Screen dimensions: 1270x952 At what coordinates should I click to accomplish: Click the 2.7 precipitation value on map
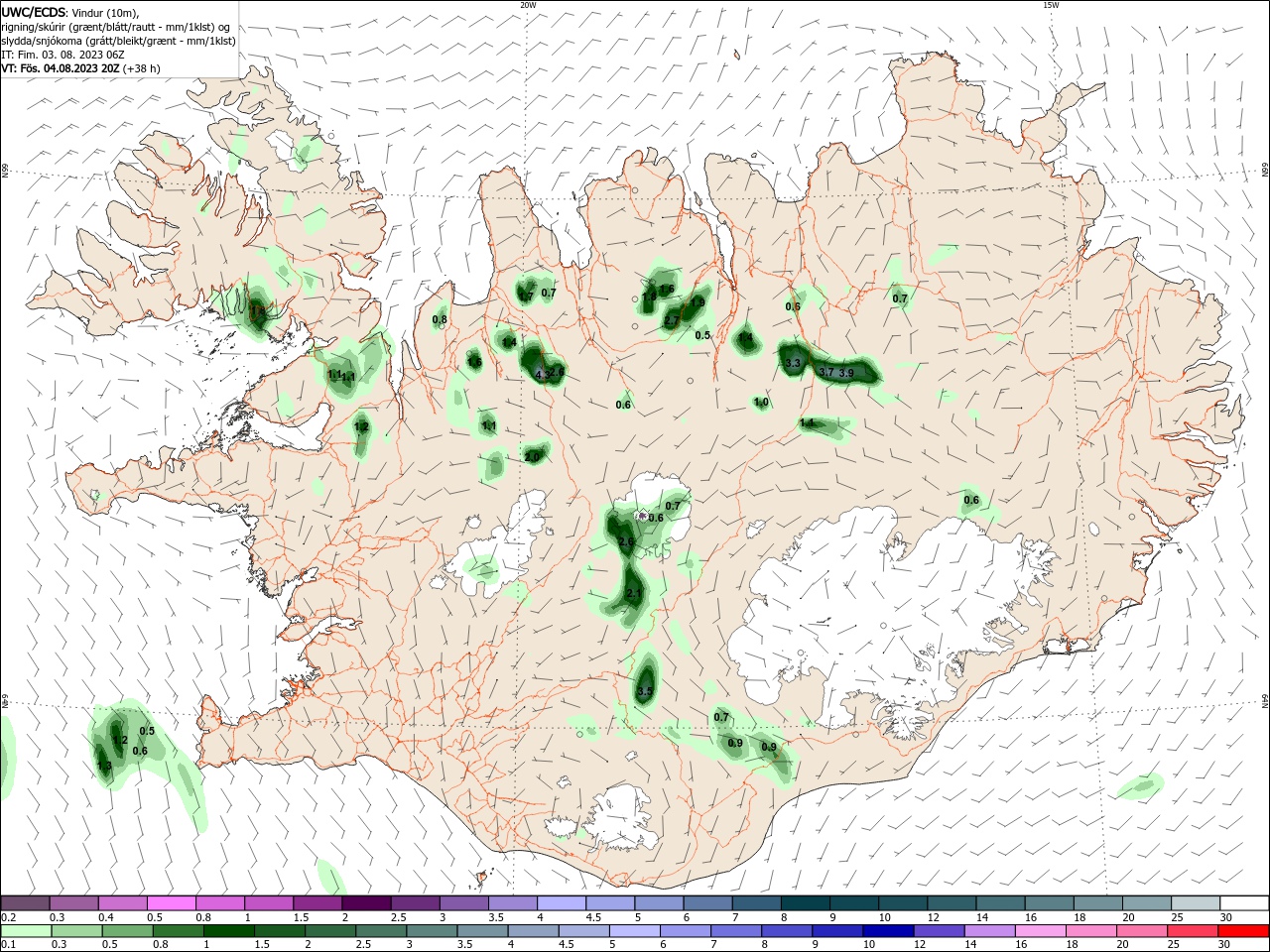[x=672, y=320]
